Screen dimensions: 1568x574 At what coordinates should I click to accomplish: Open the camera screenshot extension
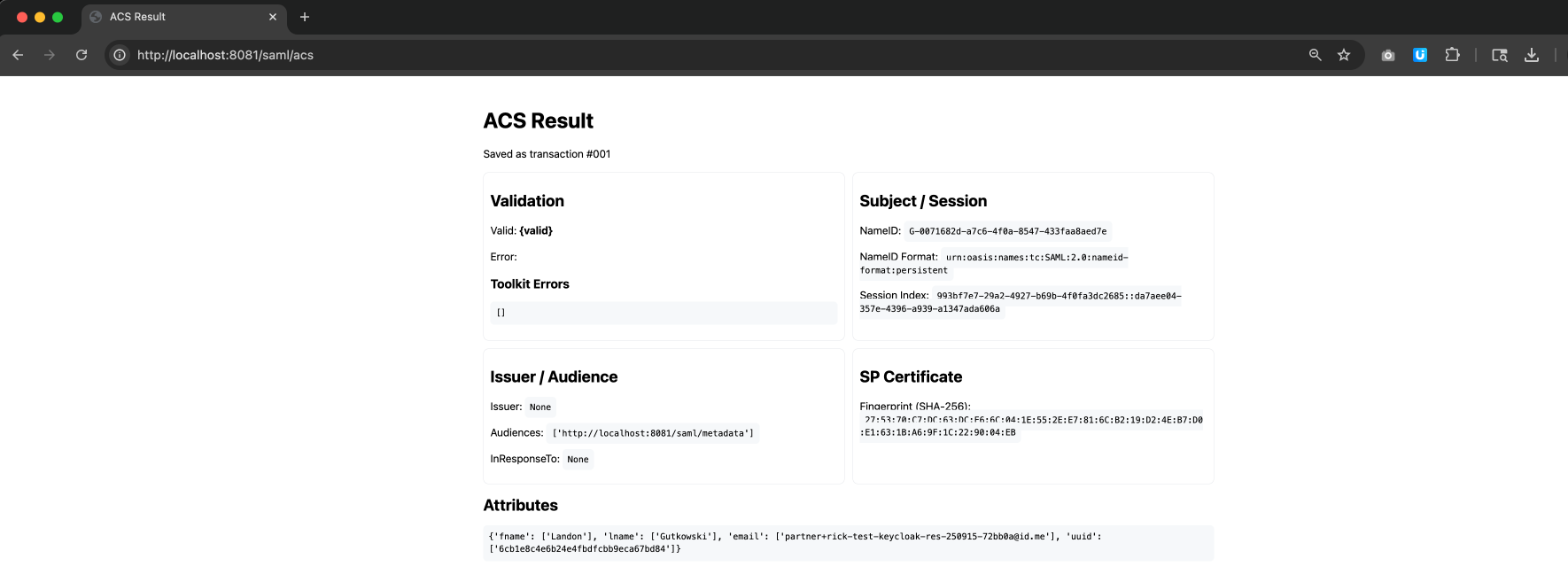tap(1388, 55)
